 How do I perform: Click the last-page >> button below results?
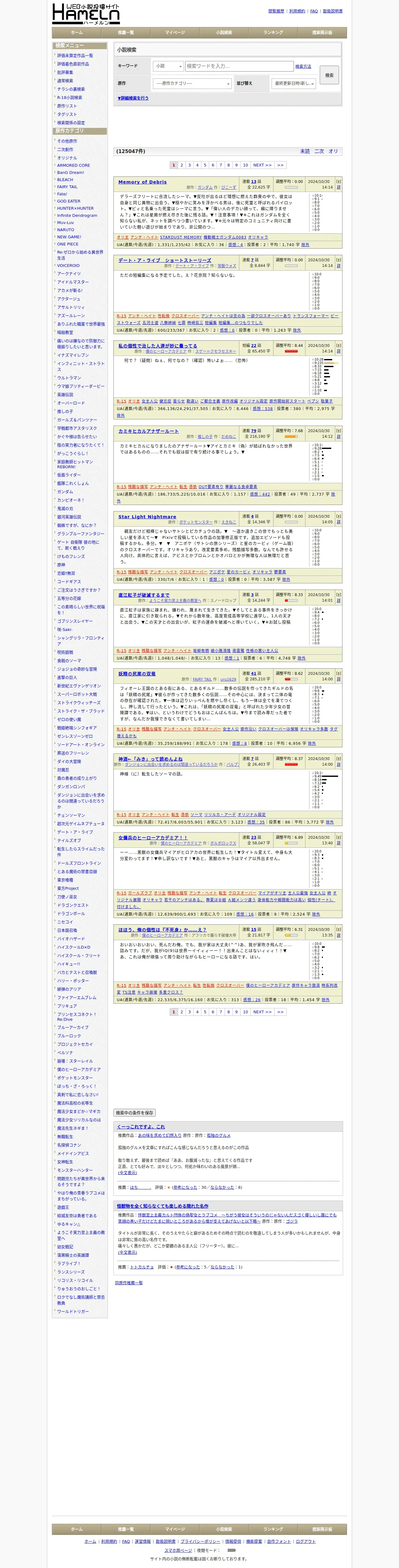[280, 1012]
